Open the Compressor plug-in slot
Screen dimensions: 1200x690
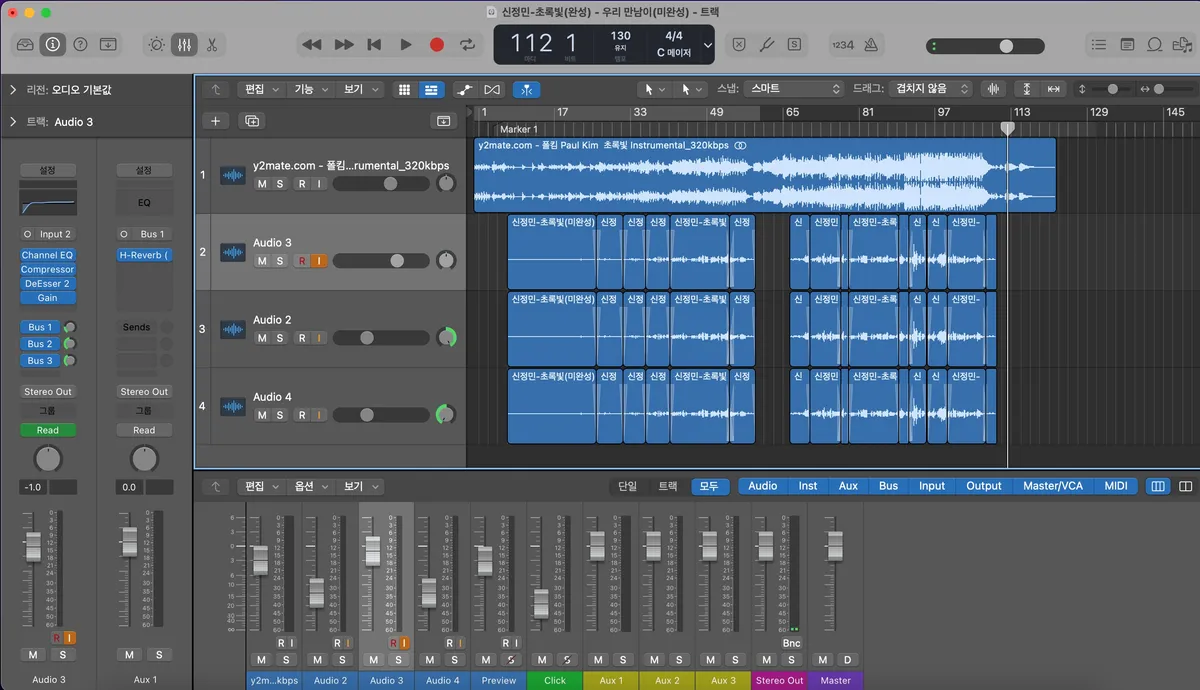[x=48, y=269]
